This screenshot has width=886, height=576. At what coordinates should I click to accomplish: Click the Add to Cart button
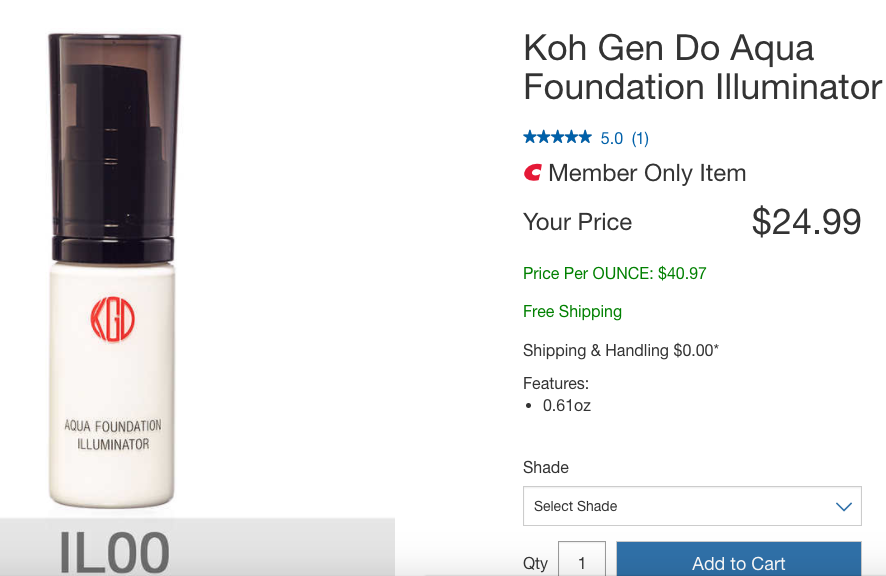pos(739,559)
